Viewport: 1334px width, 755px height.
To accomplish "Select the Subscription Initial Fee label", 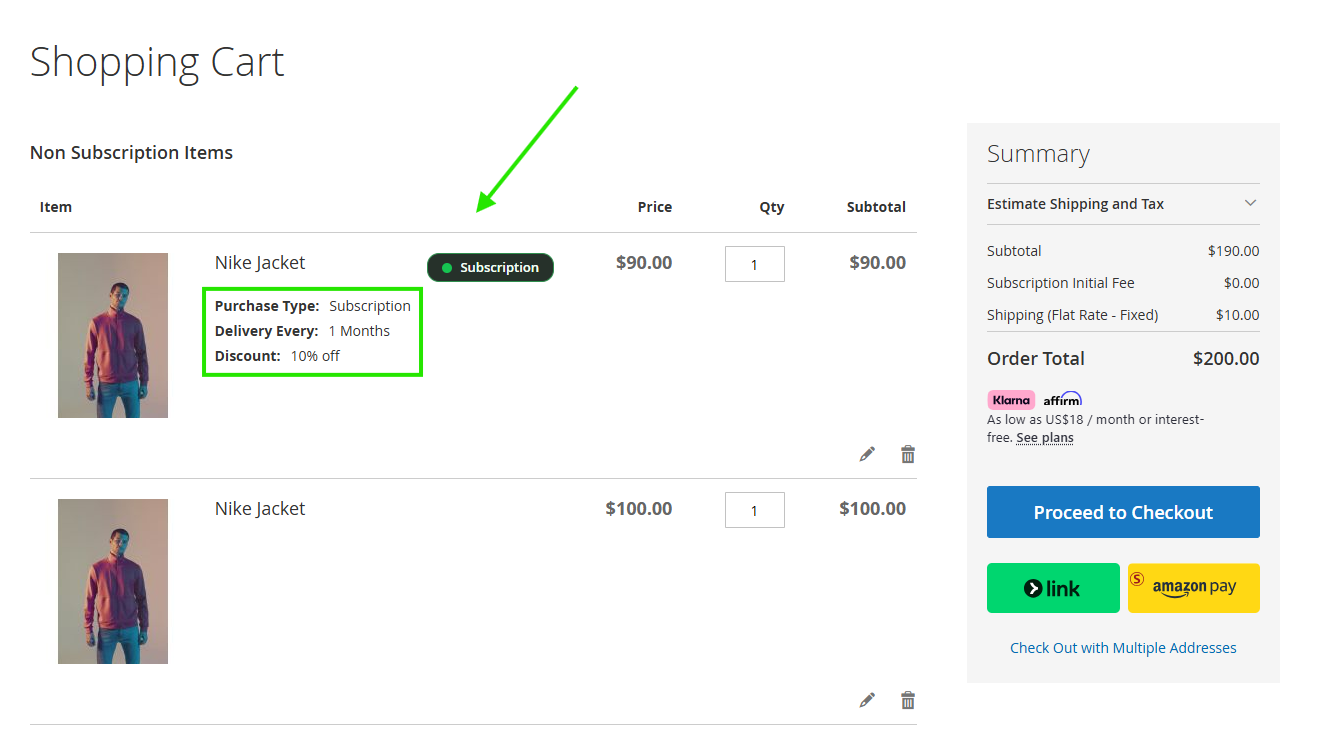I will pos(1061,283).
